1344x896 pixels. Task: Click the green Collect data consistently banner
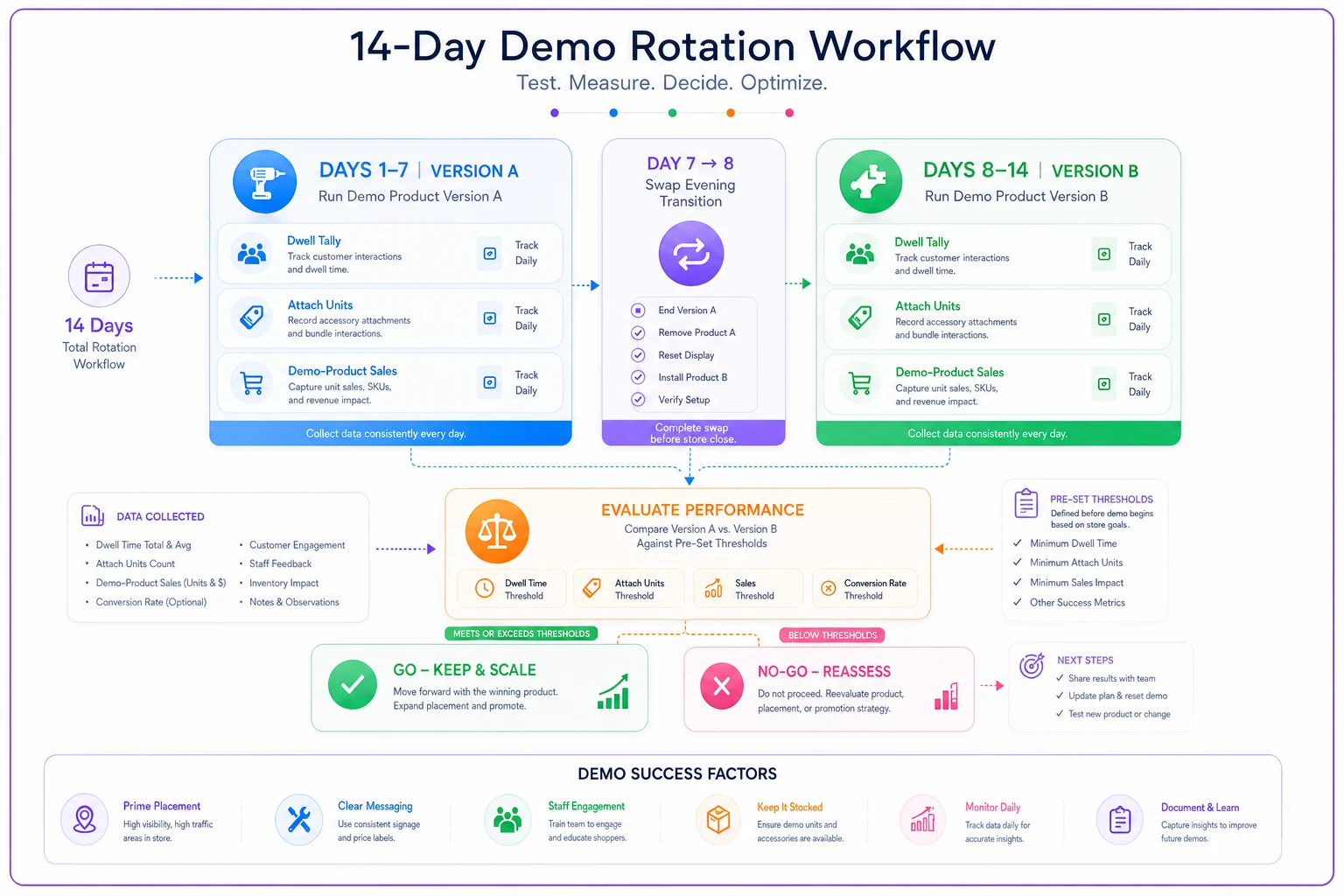click(998, 433)
